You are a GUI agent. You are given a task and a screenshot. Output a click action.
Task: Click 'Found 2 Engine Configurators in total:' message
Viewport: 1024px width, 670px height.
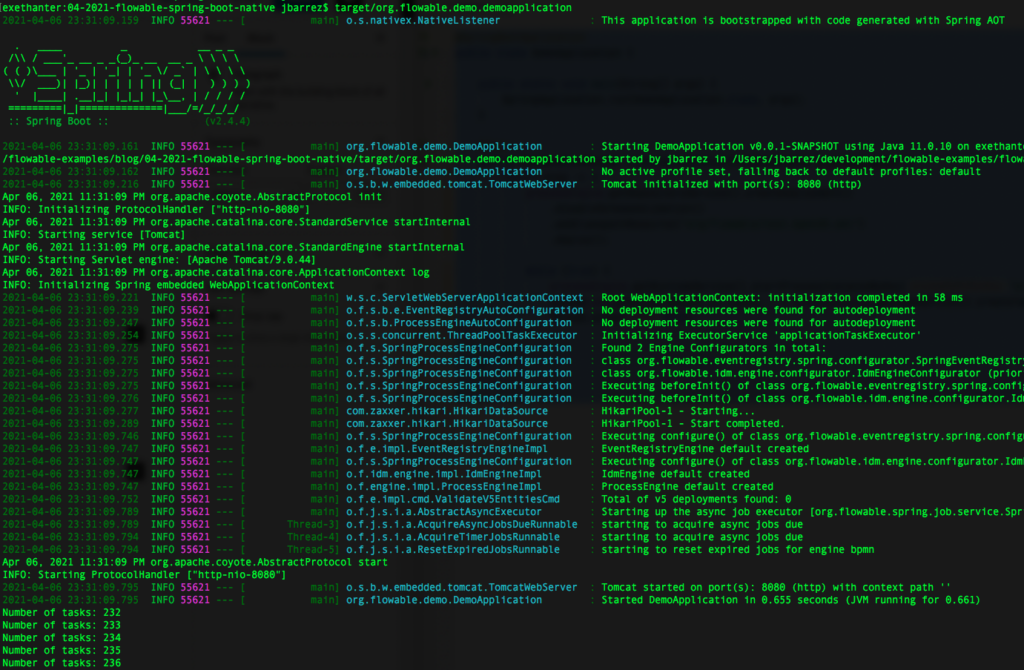(714, 348)
